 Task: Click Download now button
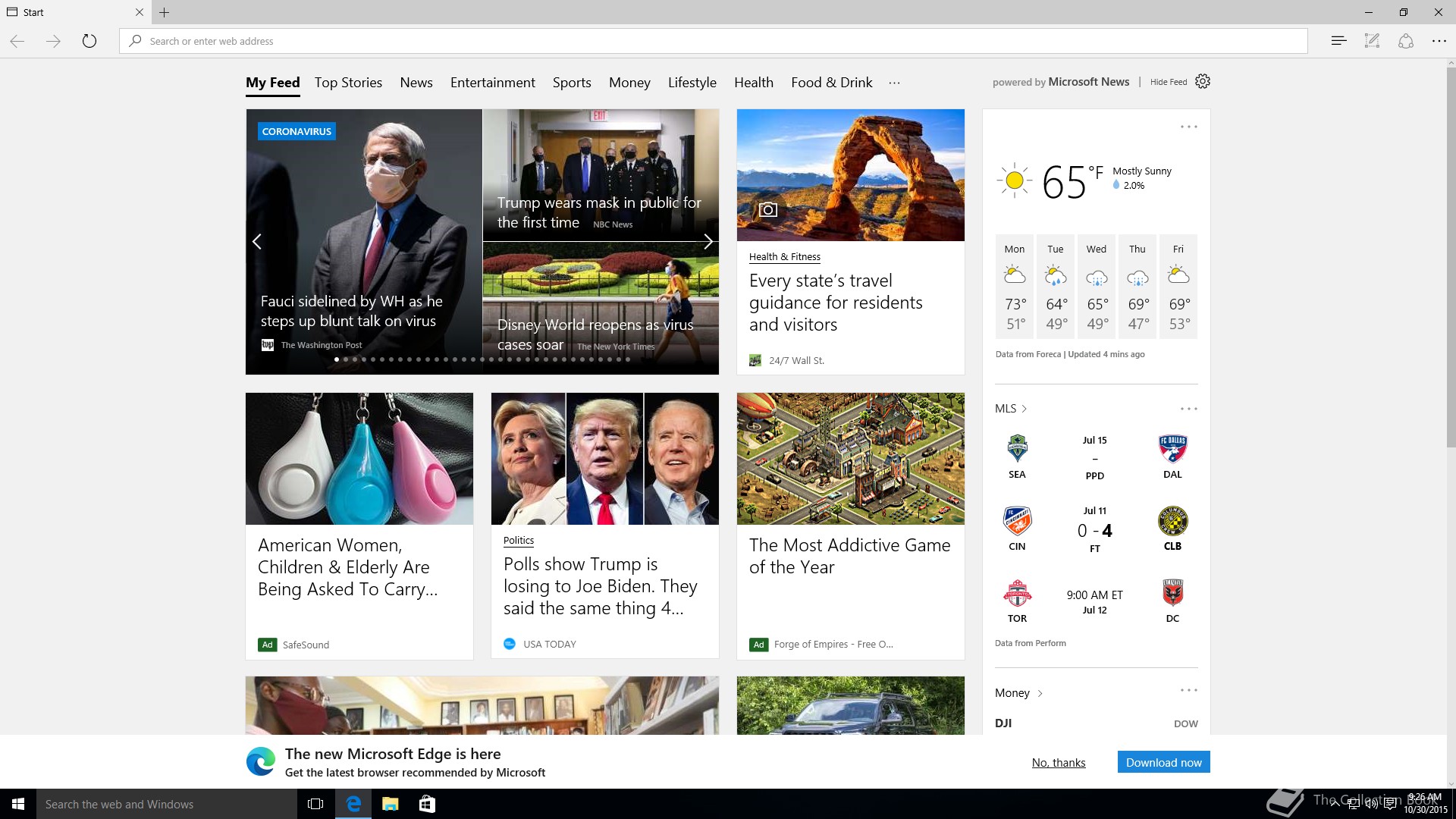[x=1164, y=762]
